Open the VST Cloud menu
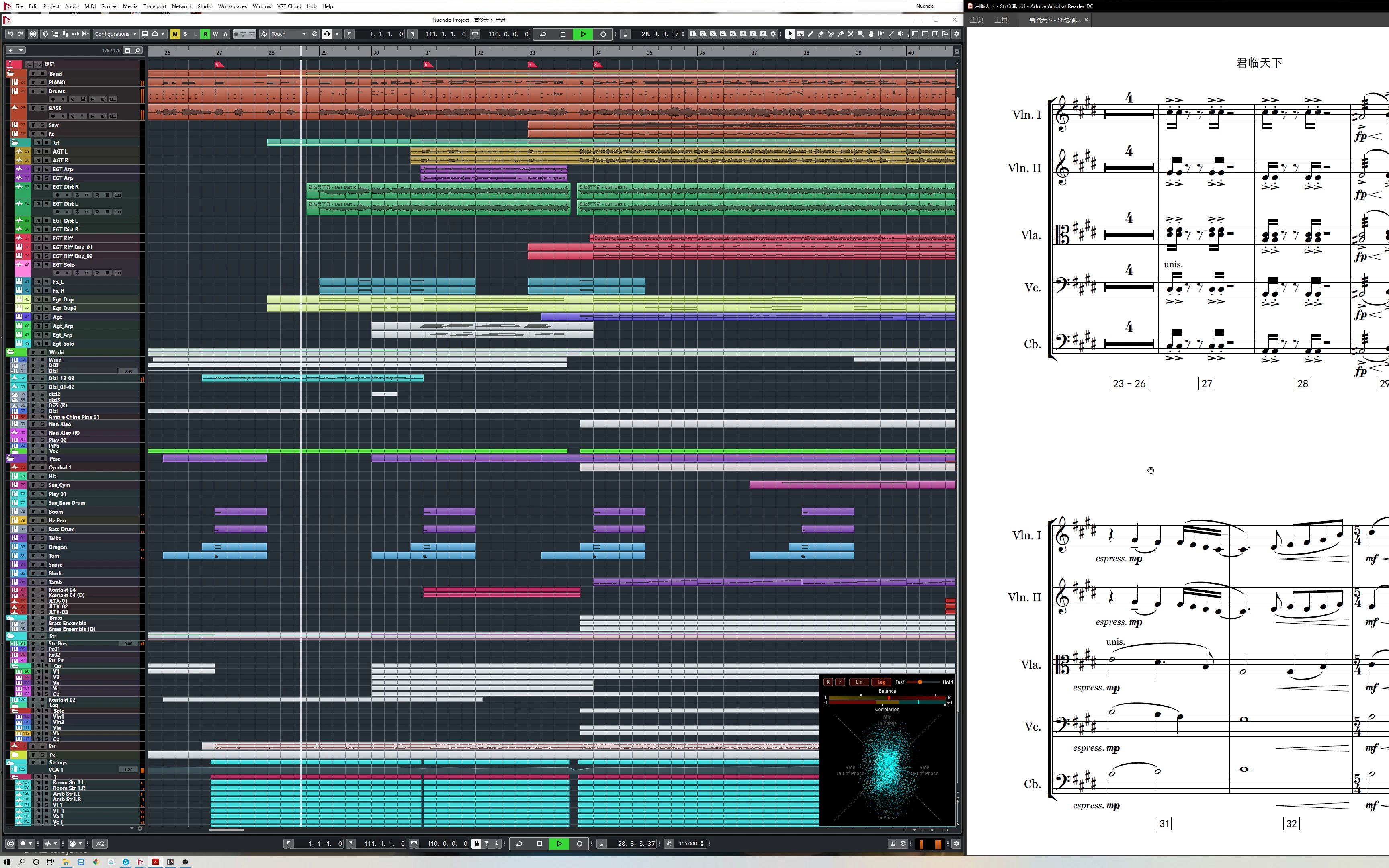Screen dimensions: 1389x868 coord(289,6)
